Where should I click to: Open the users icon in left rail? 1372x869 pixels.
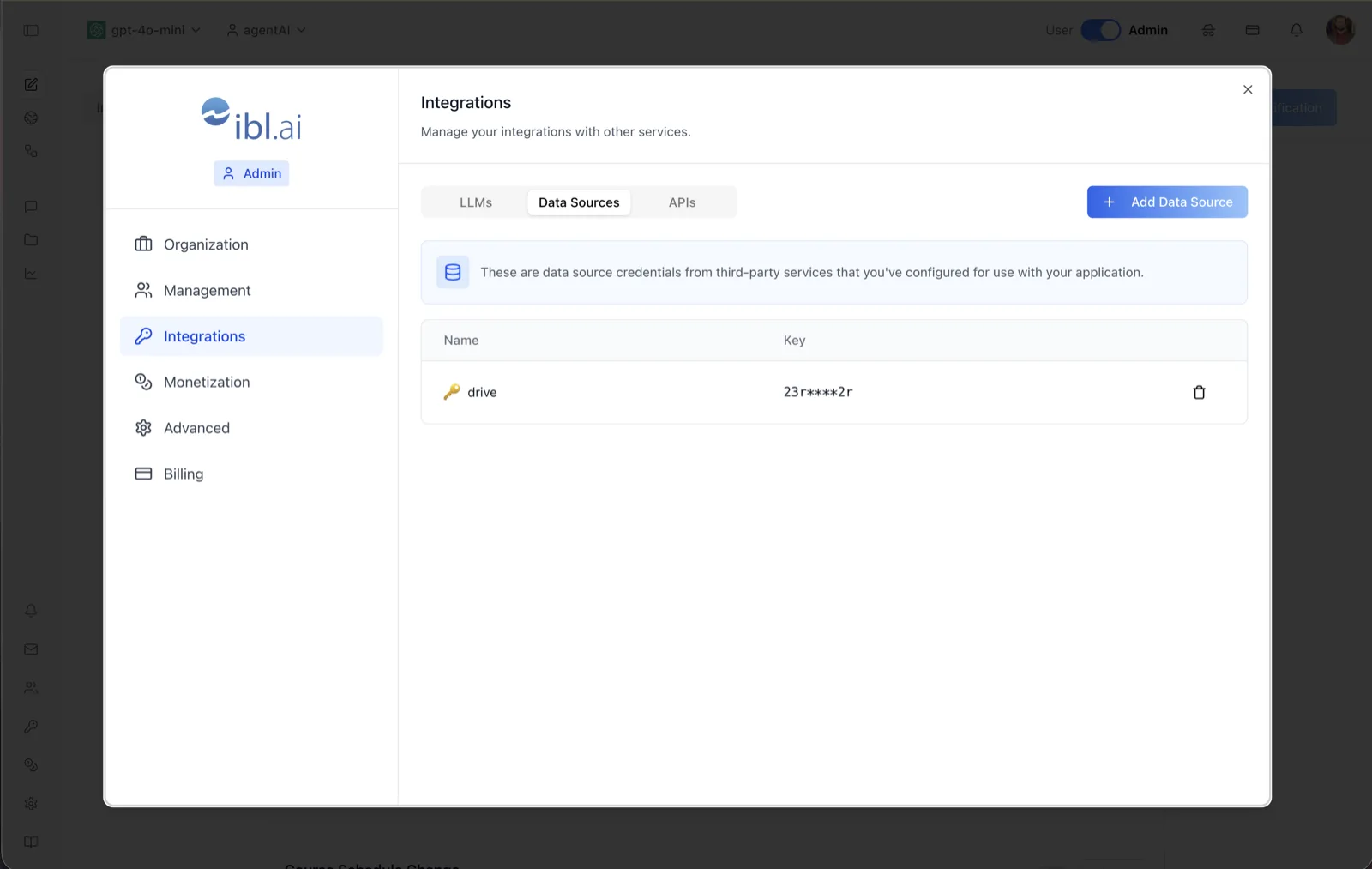pyautogui.click(x=31, y=687)
